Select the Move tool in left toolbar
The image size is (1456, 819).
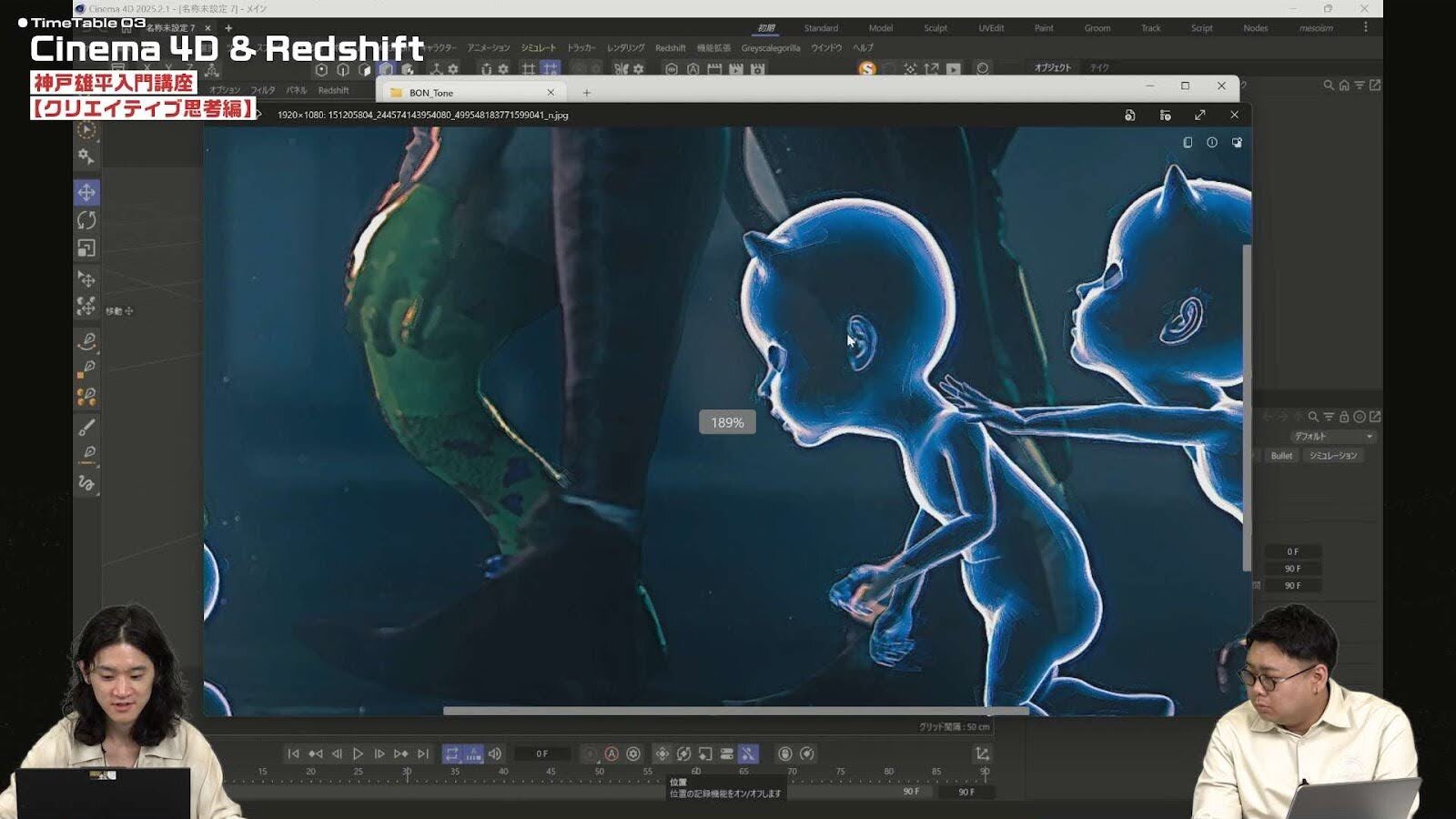tap(86, 192)
